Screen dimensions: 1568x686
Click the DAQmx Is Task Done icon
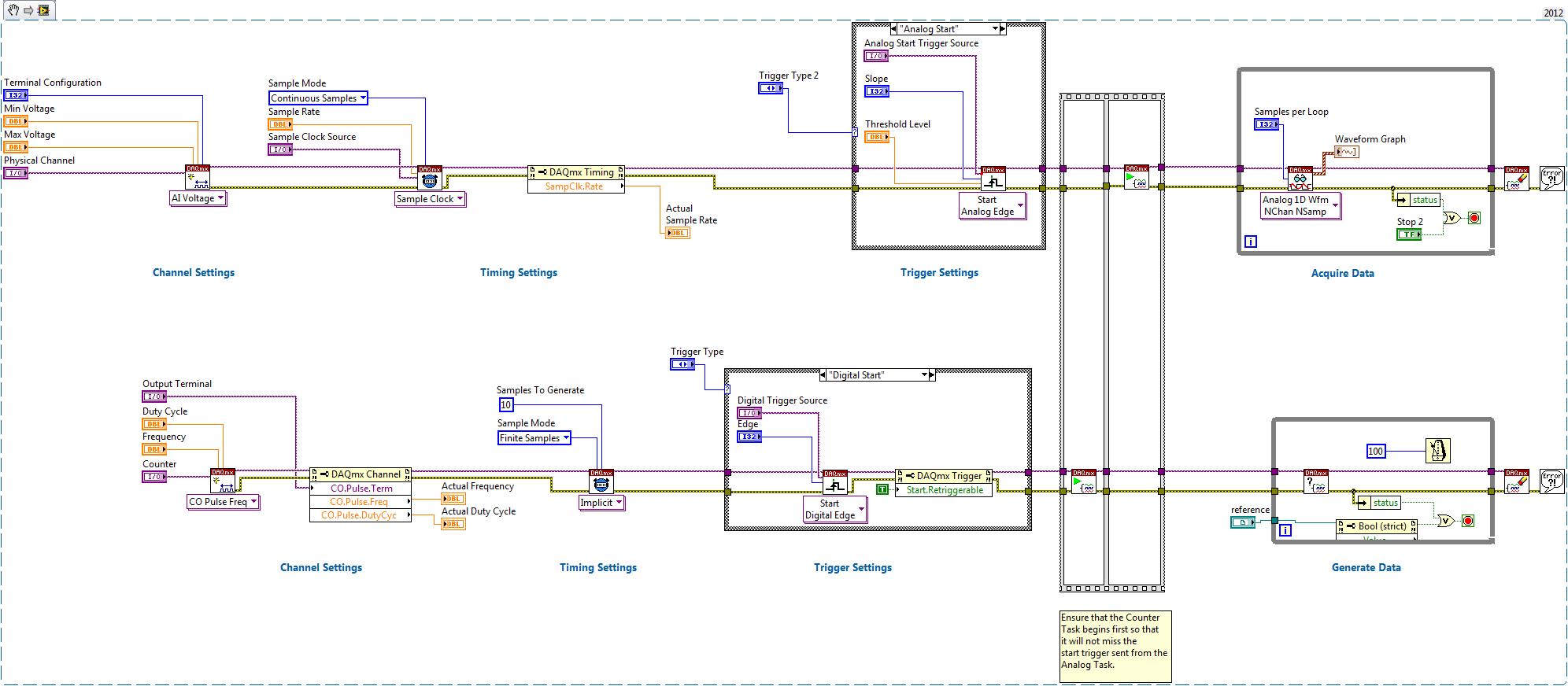[1316, 481]
